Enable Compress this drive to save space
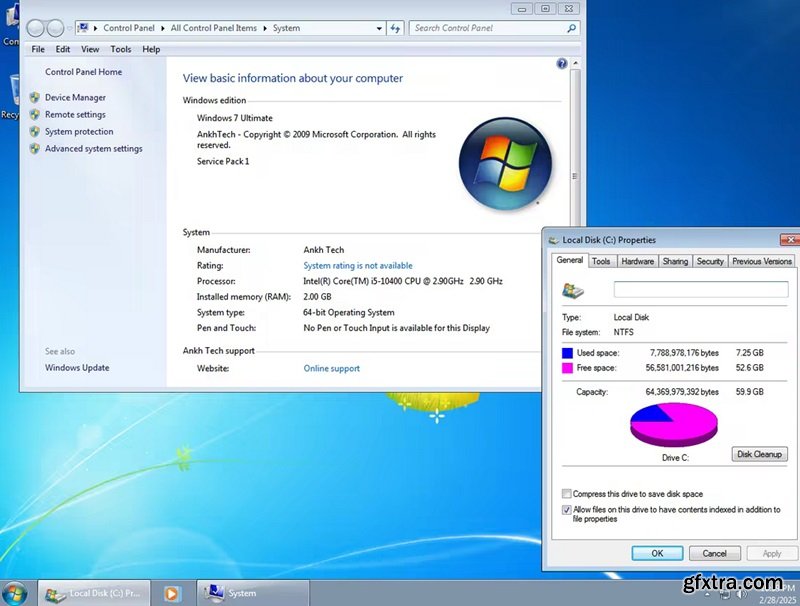Screen dimensions: 800x606 coord(567,494)
